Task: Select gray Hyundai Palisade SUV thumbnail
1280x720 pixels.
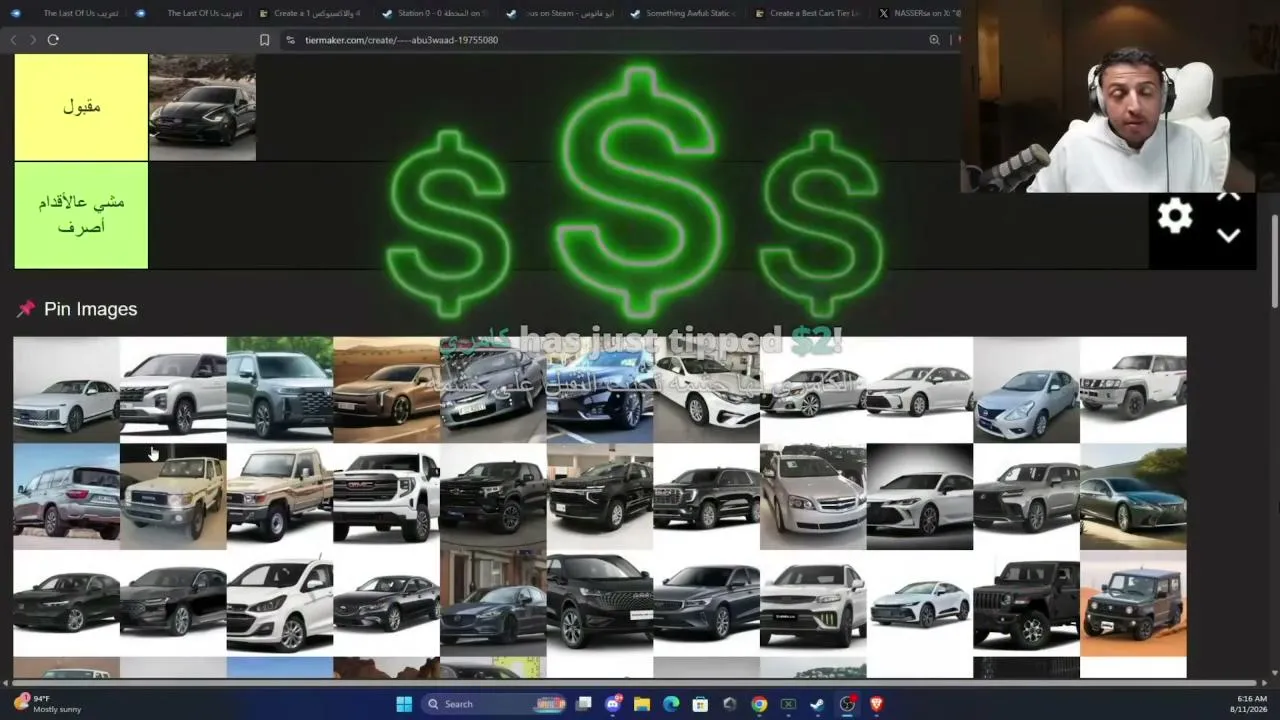Action: click(280, 389)
